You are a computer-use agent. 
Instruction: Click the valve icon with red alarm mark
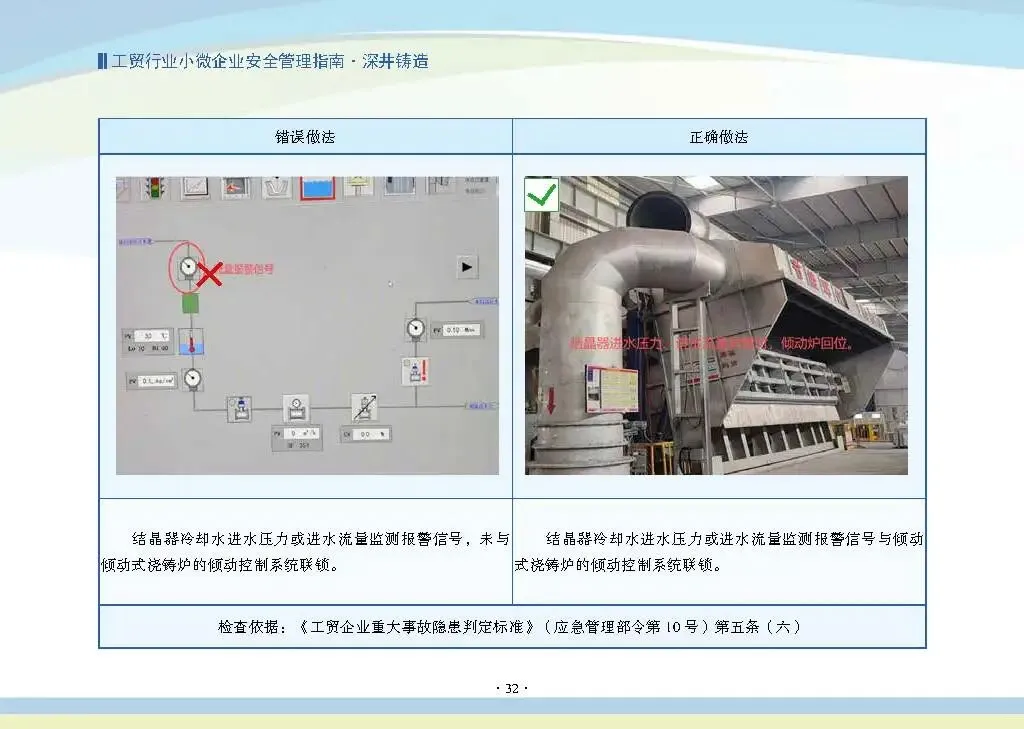(x=415, y=371)
